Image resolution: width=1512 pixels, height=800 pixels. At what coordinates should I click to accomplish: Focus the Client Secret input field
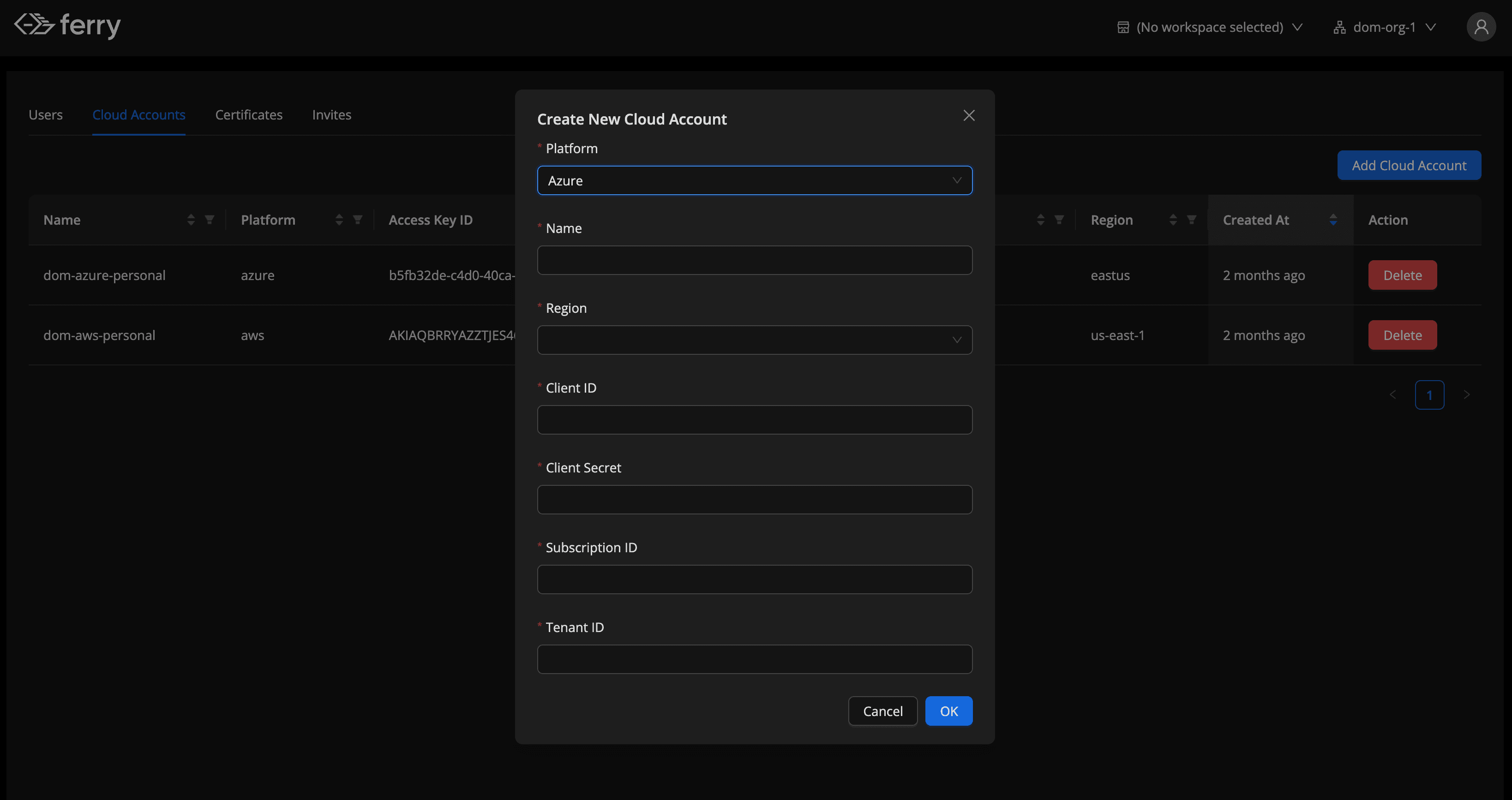point(754,500)
